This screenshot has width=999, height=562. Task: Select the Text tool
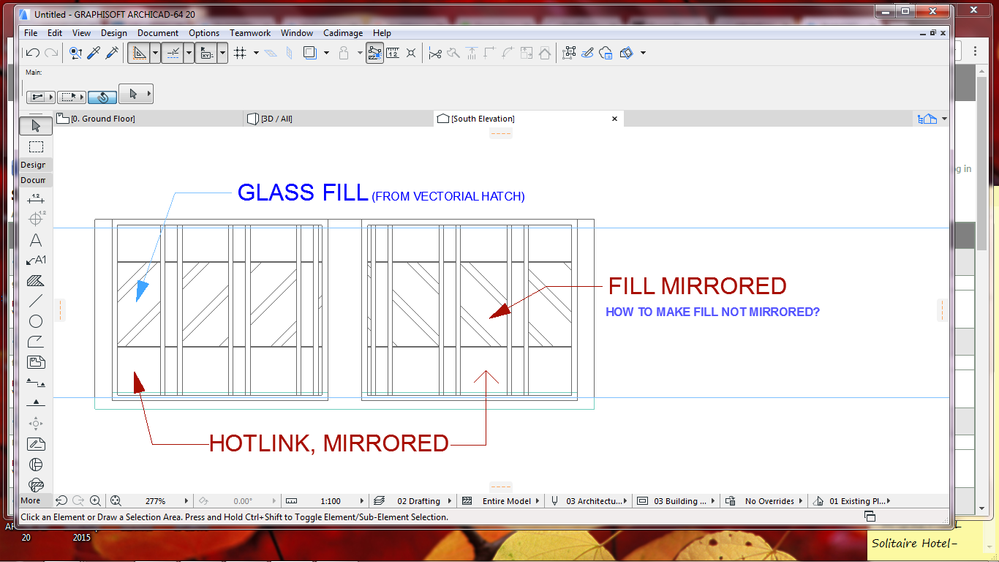36,240
